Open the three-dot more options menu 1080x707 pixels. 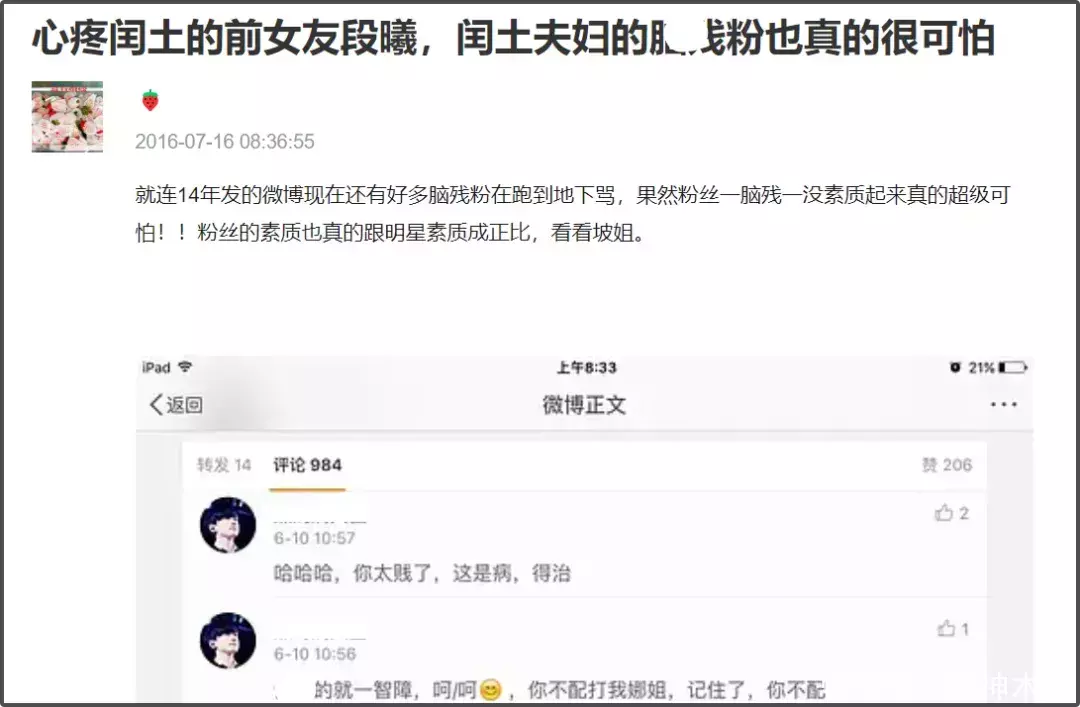pos(1003,404)
